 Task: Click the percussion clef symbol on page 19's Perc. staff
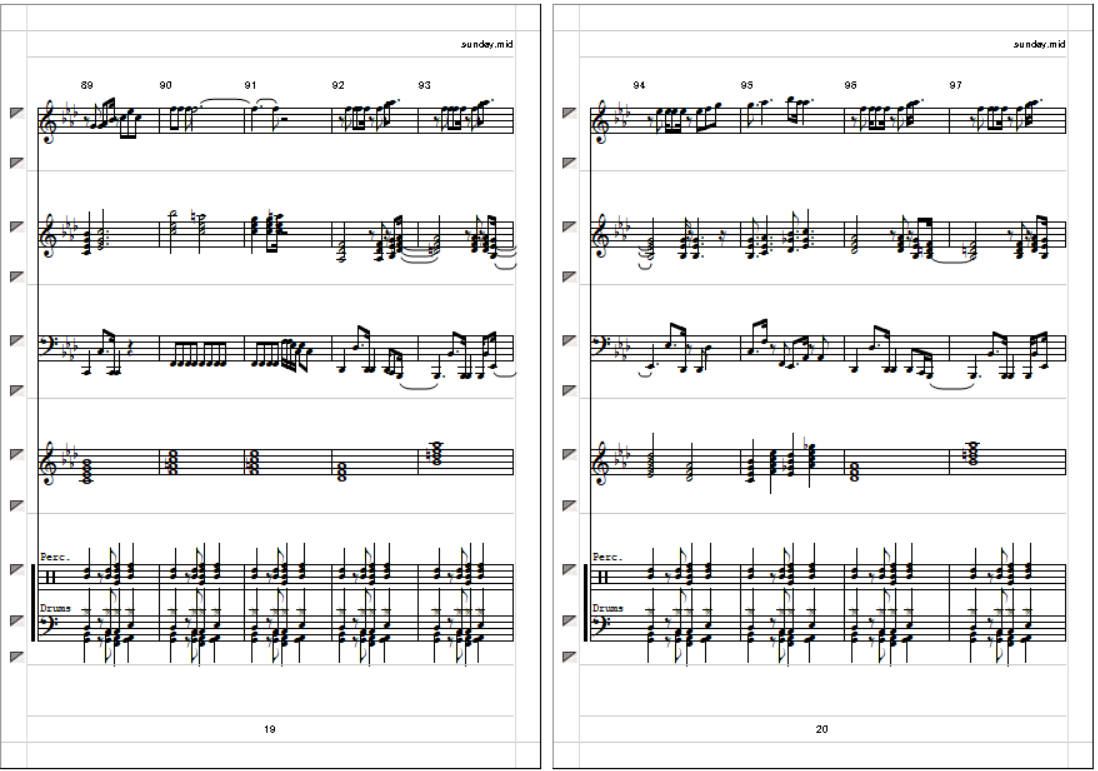click(x=50, y=578)
